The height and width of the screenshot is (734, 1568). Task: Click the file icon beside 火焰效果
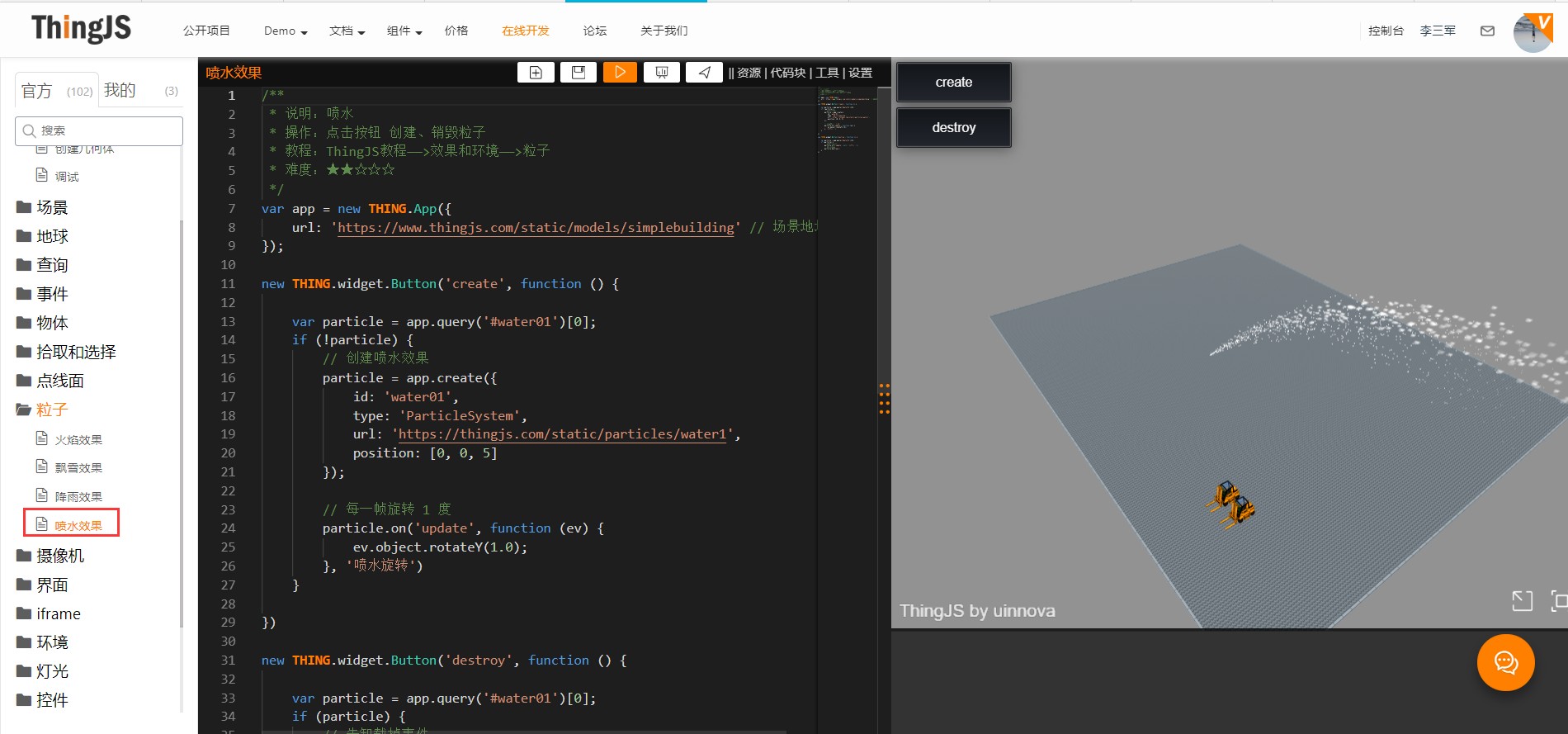point(42,438)
